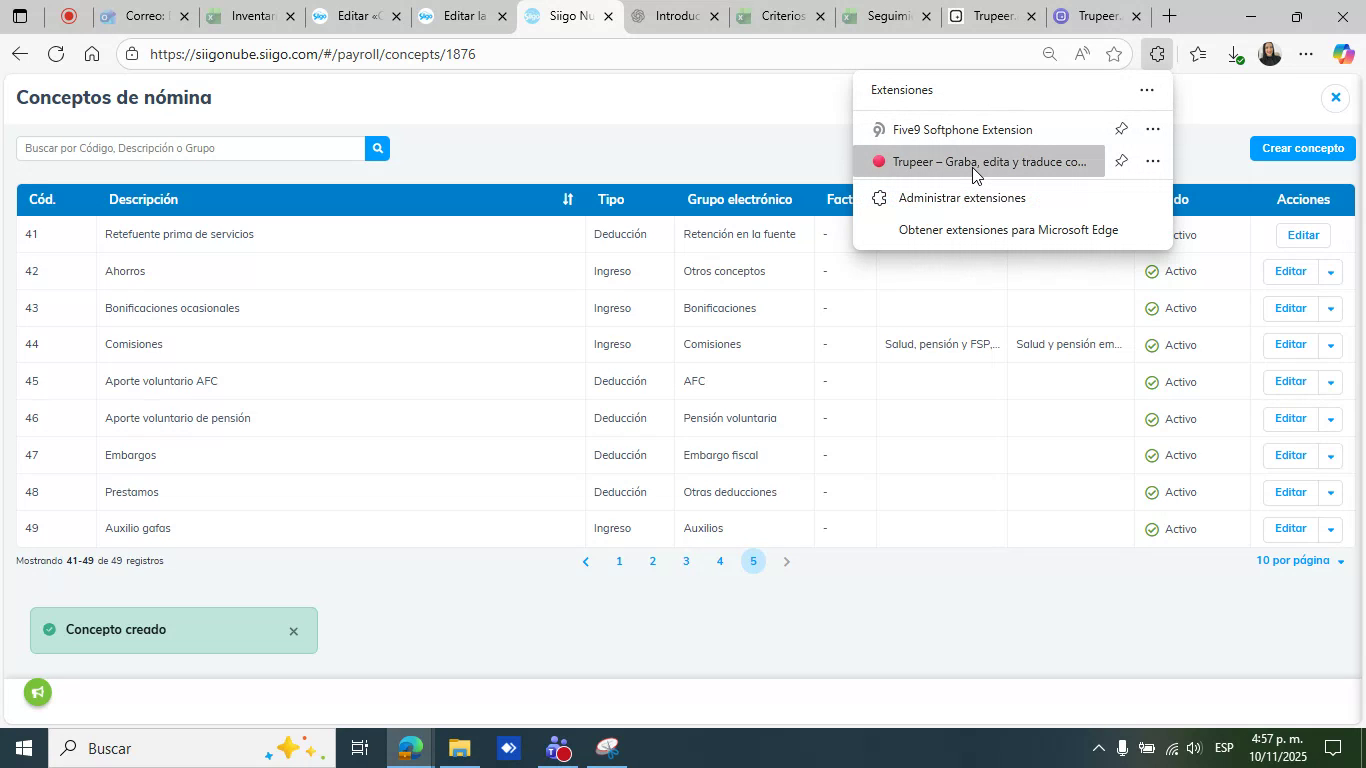
Task: Pin the Trupeer extension to toolbar
Action: [1121, 161]
